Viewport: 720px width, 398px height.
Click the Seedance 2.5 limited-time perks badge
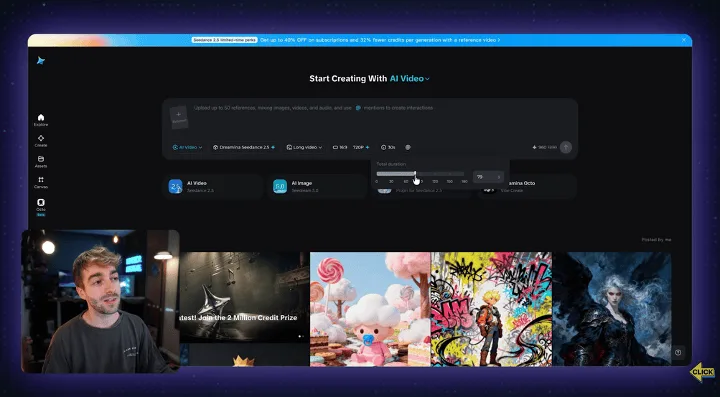coord(225,40)
